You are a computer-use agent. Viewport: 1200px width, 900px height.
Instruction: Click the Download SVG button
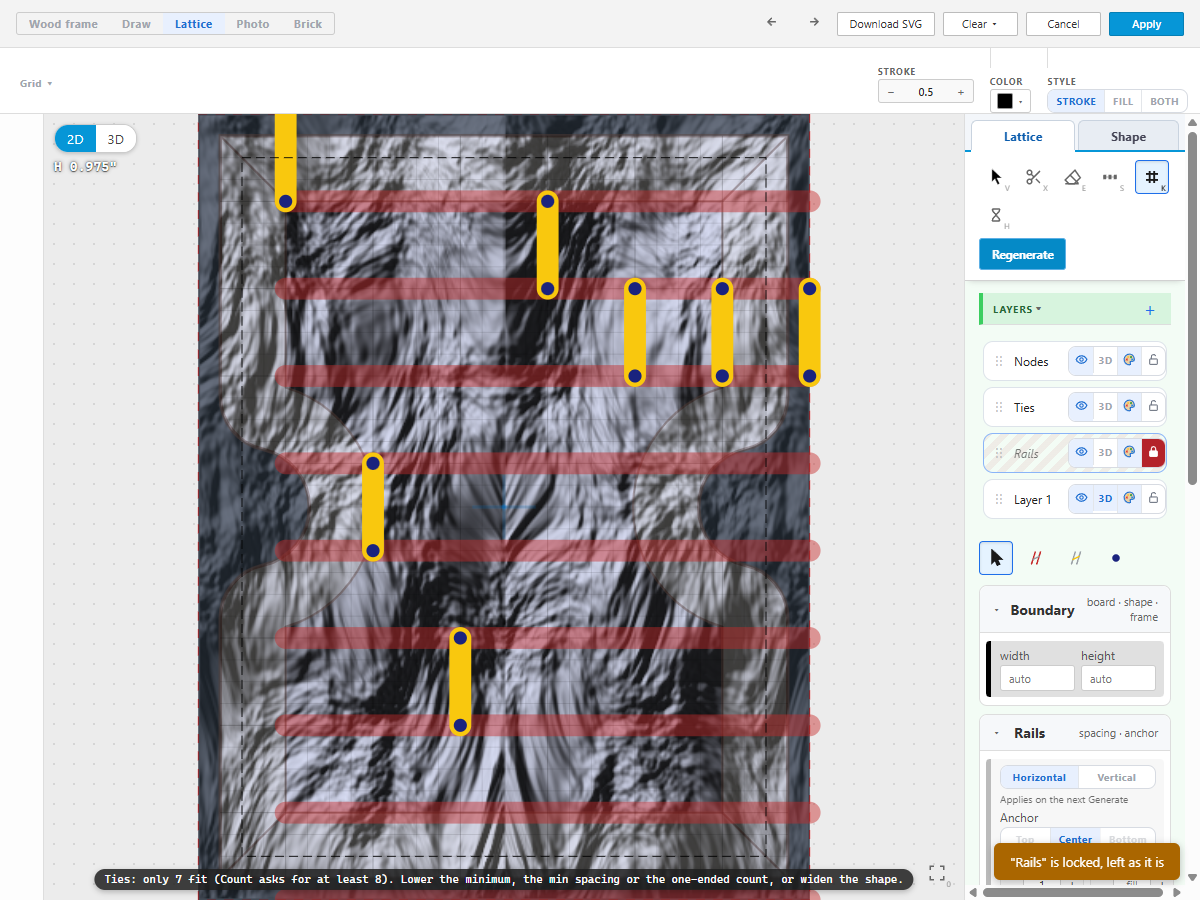click(x=886, y=24)
